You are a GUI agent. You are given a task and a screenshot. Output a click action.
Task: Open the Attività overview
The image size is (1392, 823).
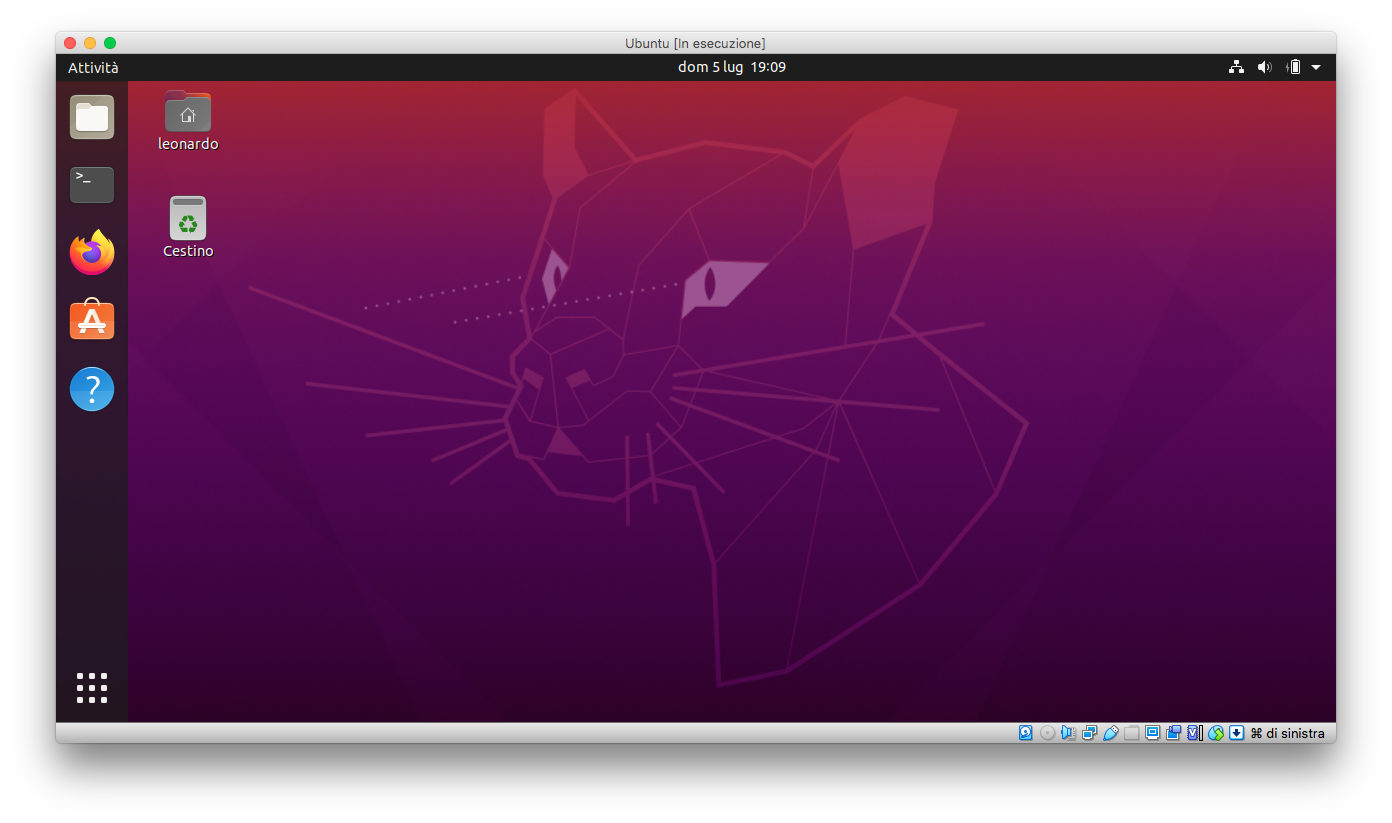93,67
